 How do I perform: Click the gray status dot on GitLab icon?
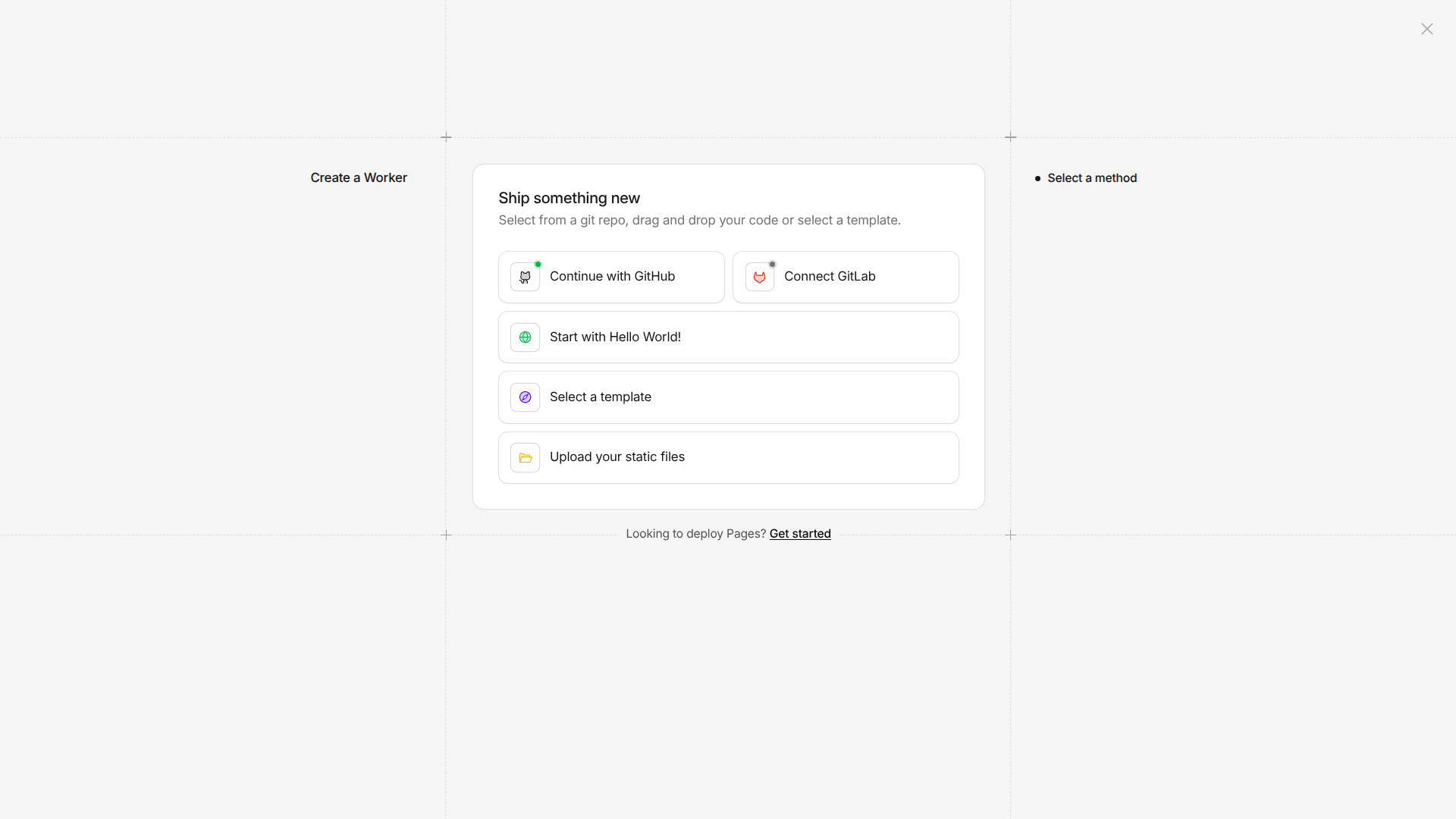tap(772, 265)
